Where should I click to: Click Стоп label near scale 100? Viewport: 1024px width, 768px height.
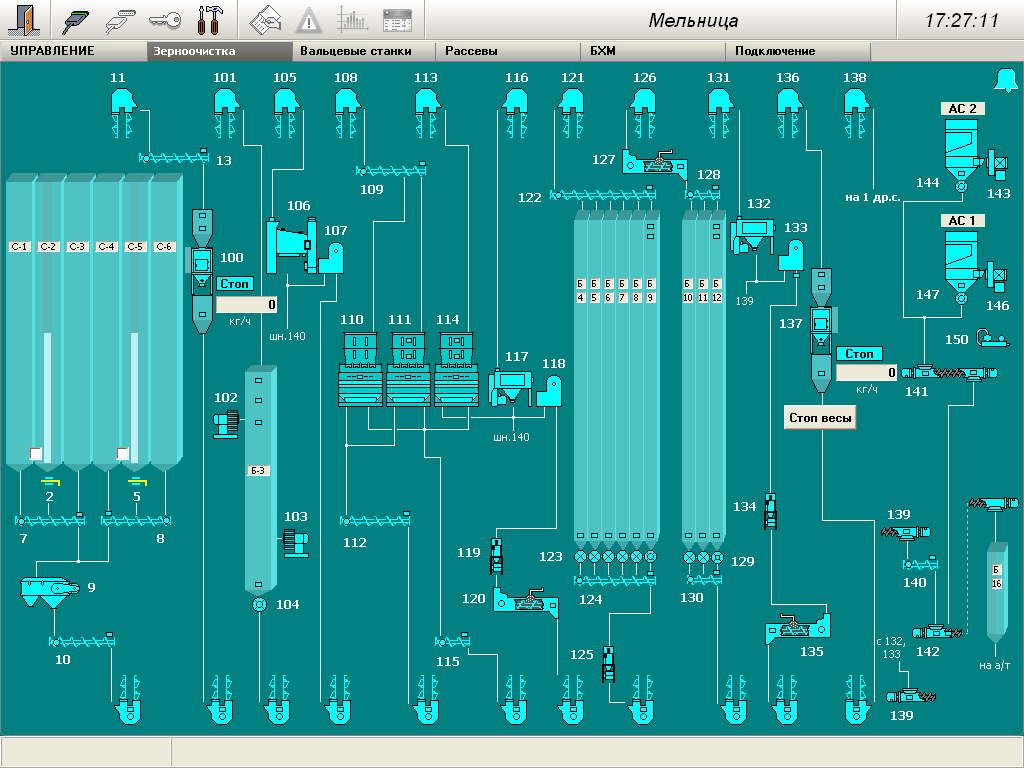[233, 284]
